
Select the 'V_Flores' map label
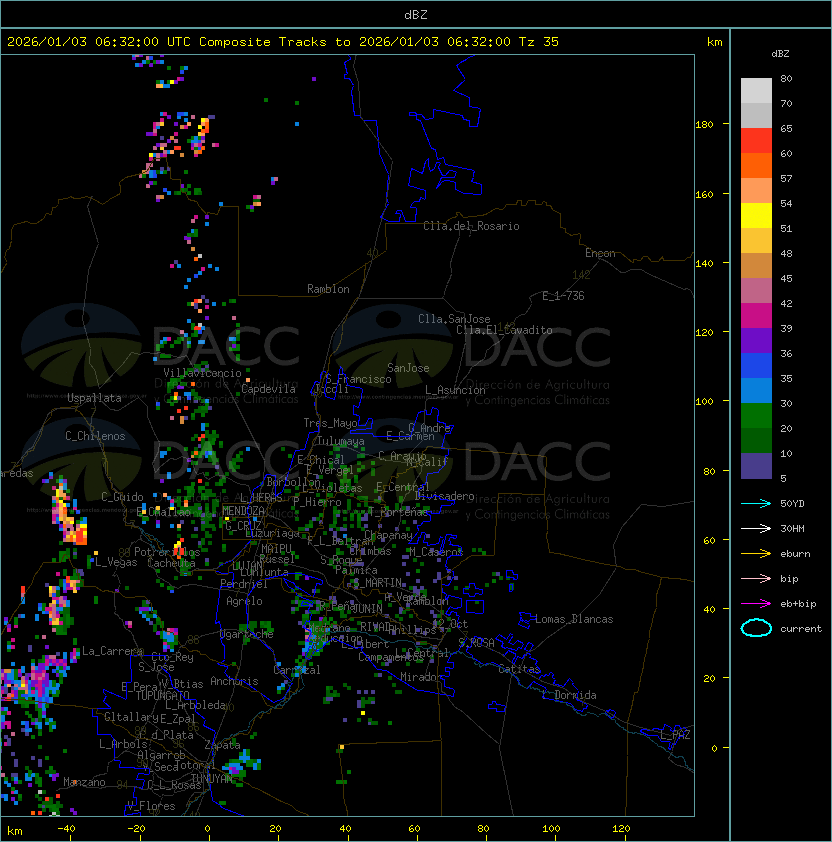pos(151,806)
